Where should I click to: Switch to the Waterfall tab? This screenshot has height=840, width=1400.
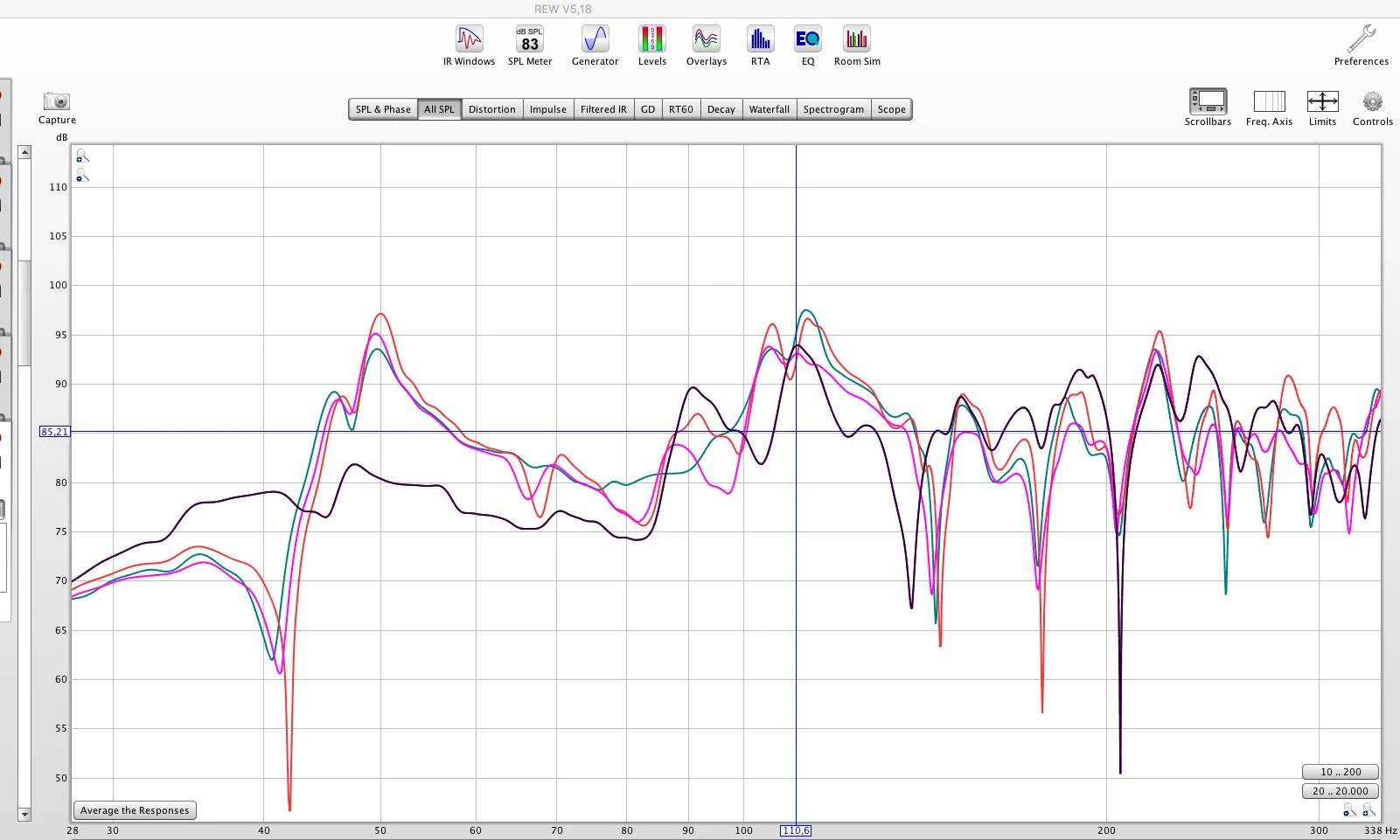[x=769, y=109]
